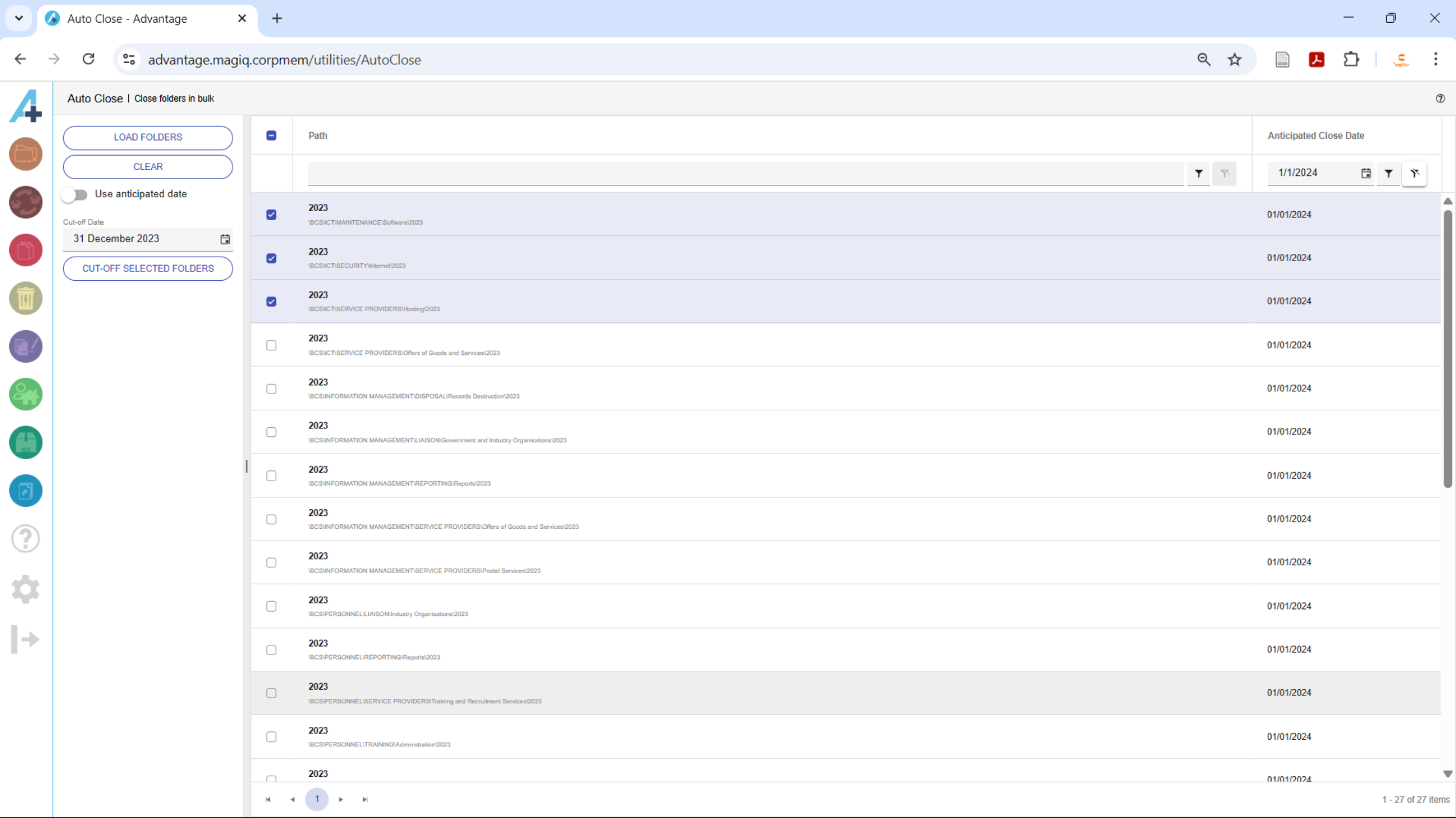Screen dimensions: 1456x818
Task: Open the green trash can sidebar icon
Action: (25, 299)
